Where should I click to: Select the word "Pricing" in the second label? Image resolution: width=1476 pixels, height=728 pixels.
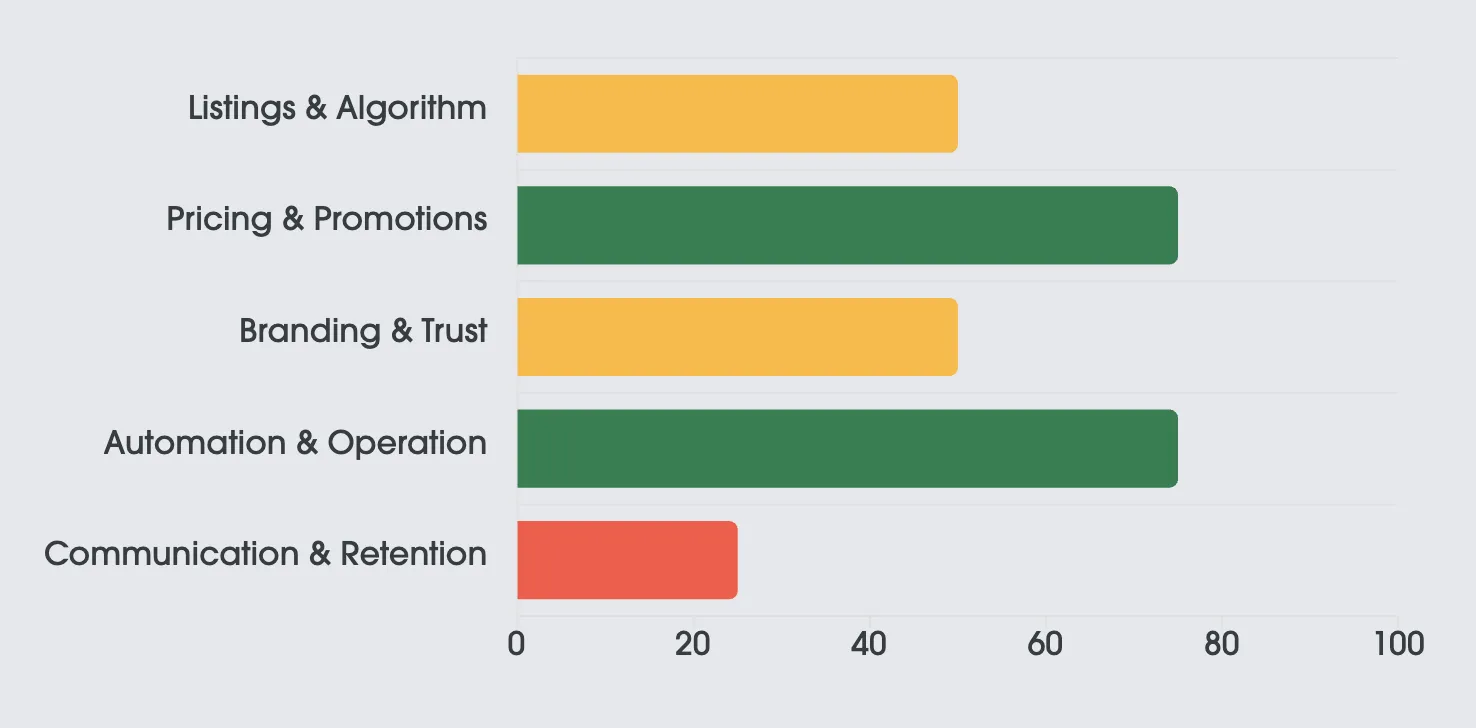click(219, 219)
